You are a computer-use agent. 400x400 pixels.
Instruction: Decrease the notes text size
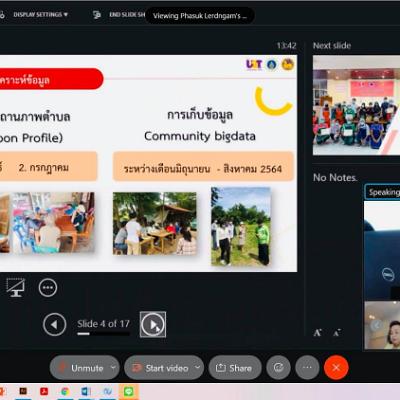[337, 333]
